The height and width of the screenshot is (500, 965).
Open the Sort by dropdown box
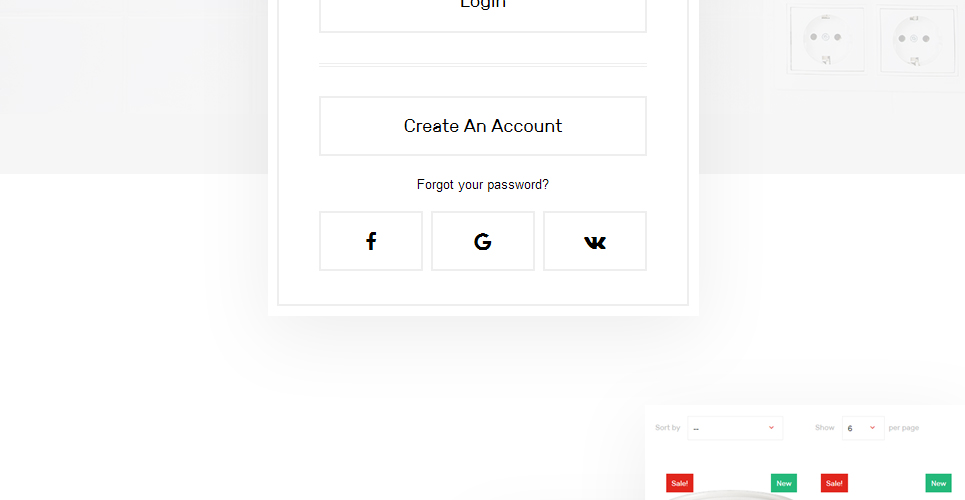(735, 428)
